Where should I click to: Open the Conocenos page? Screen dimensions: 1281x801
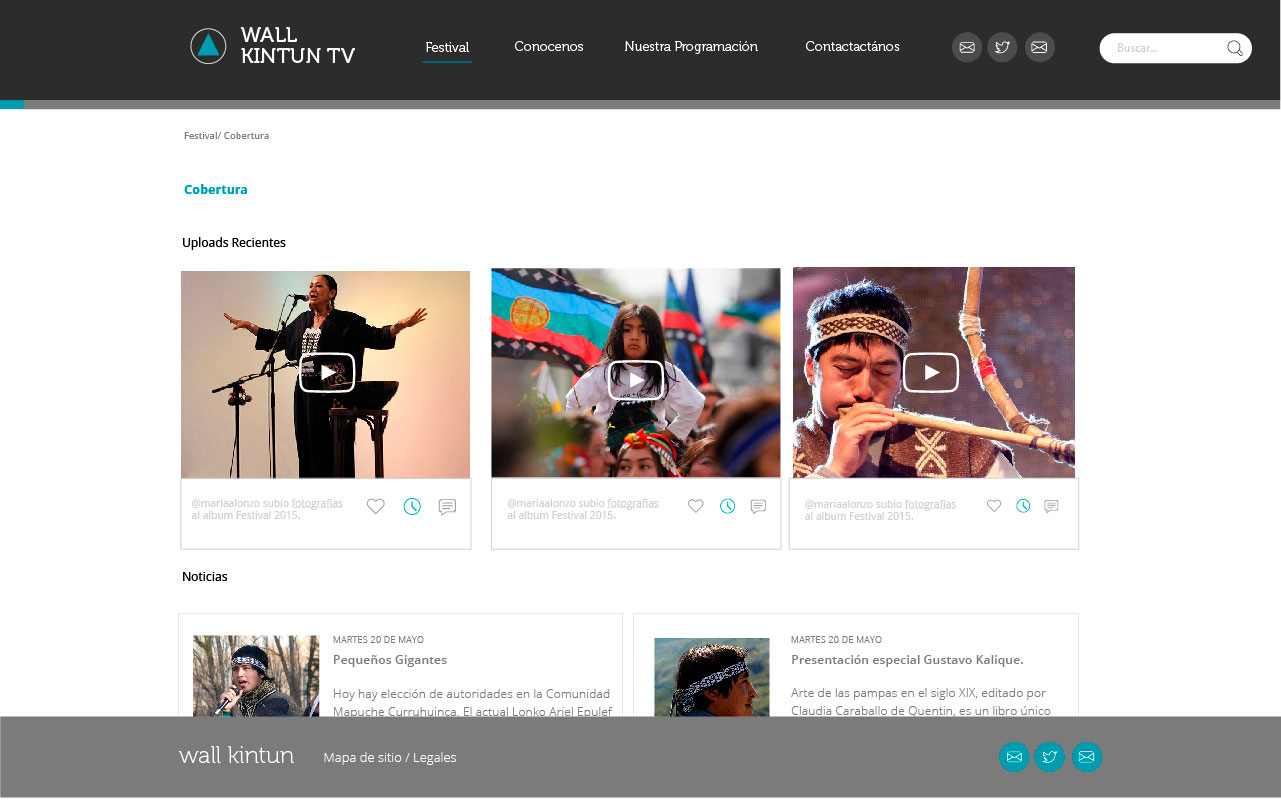click(548, 47)
